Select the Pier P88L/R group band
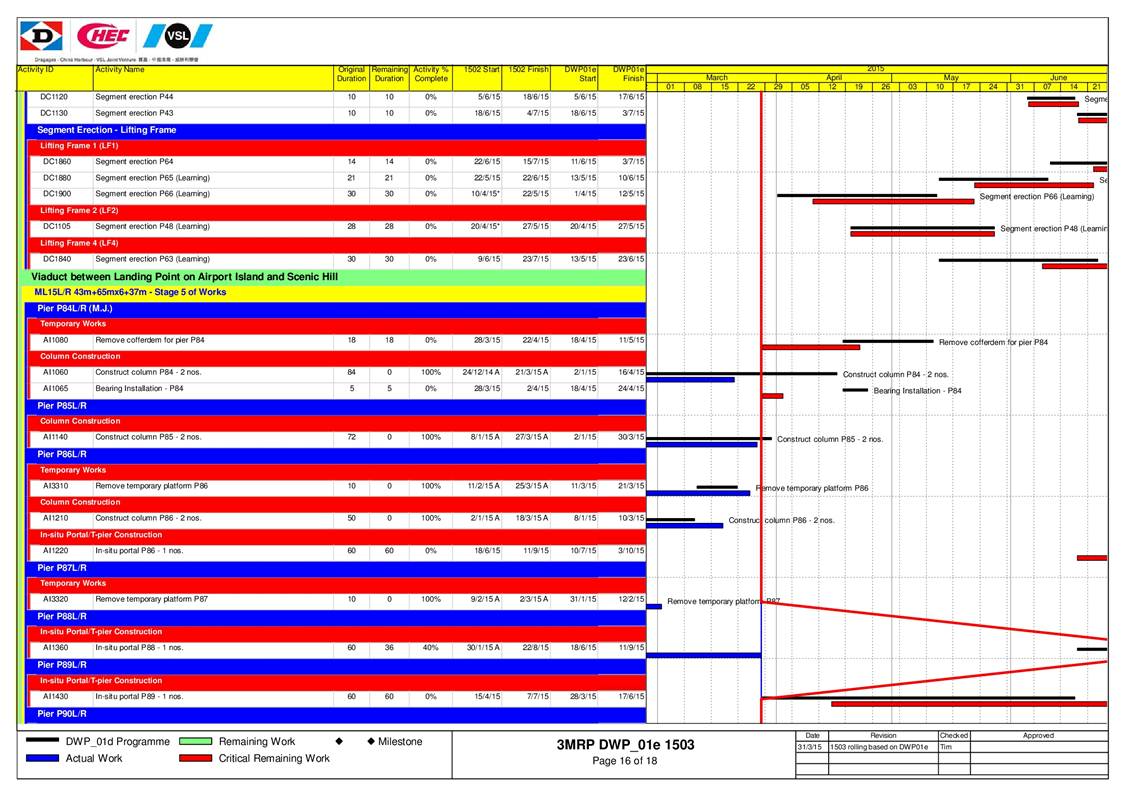Image resolution: width=1123 pixels, height=793 pixels. 336,616
